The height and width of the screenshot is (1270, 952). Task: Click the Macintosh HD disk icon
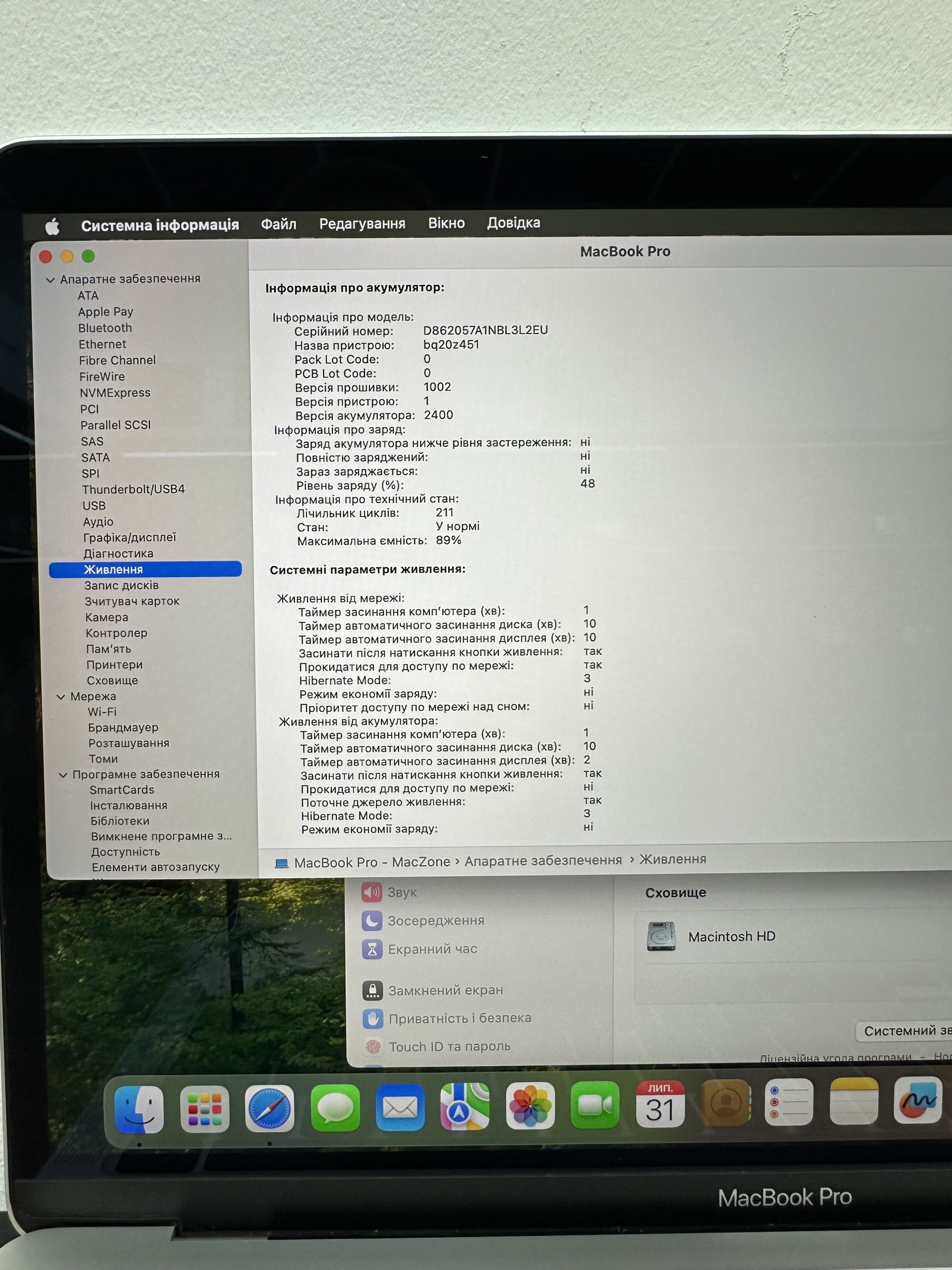coord(661,937)
